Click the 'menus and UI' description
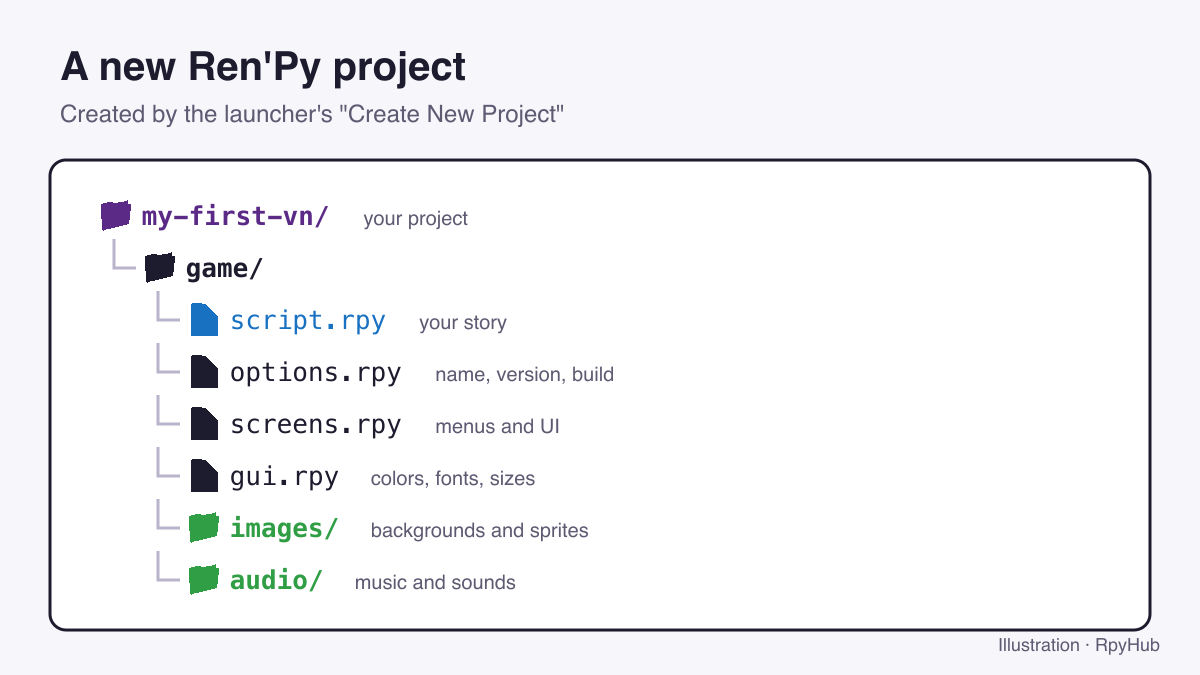This screenshot has height=675, width=1200. (497, 426)
